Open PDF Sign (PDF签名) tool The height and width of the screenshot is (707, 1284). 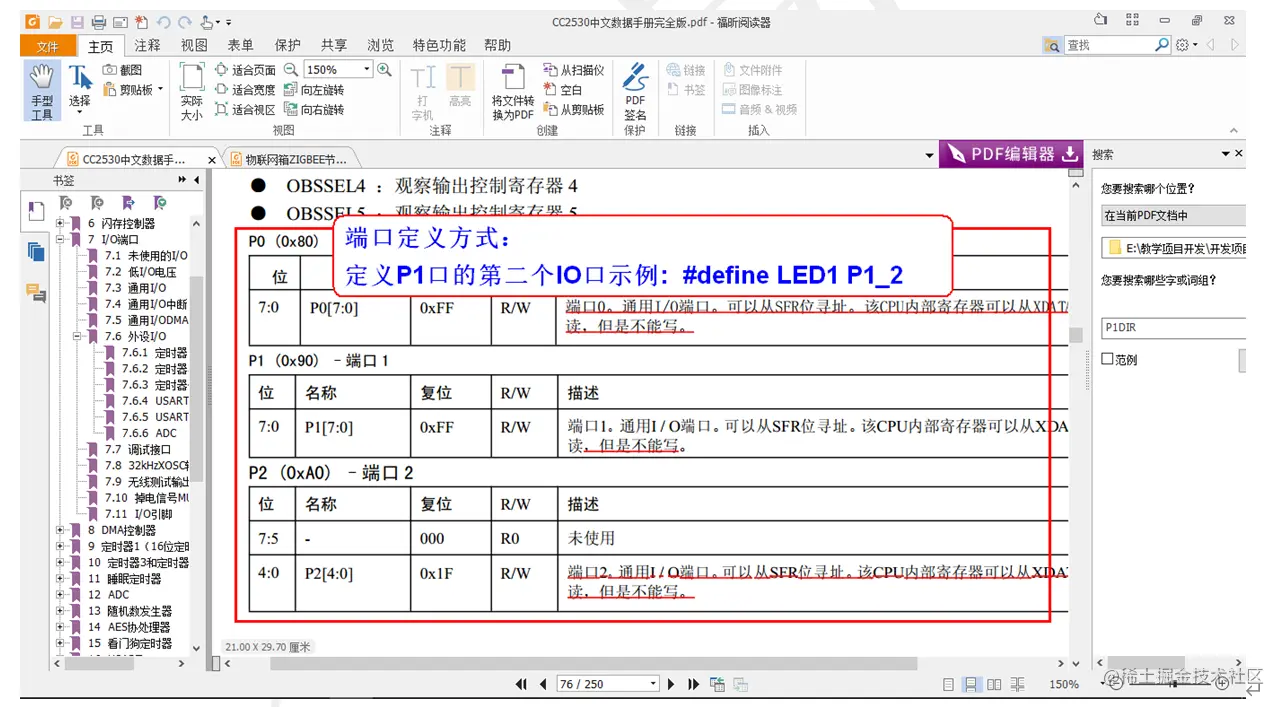coord(635,92)
